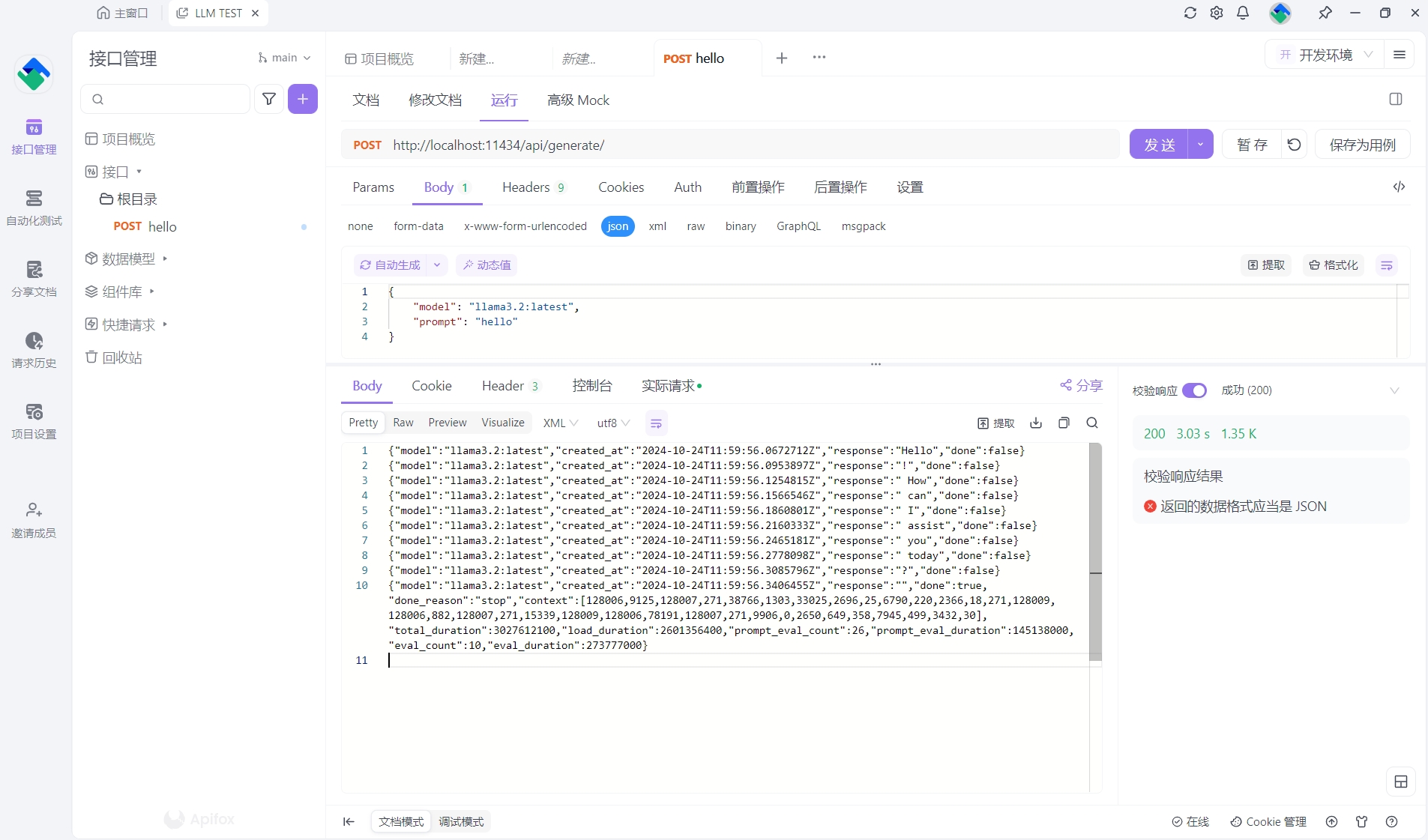Image resolution: width=1428 pixels, height=840 pixels.
Task: Download the response body
Action: [x=1036, y=423]
